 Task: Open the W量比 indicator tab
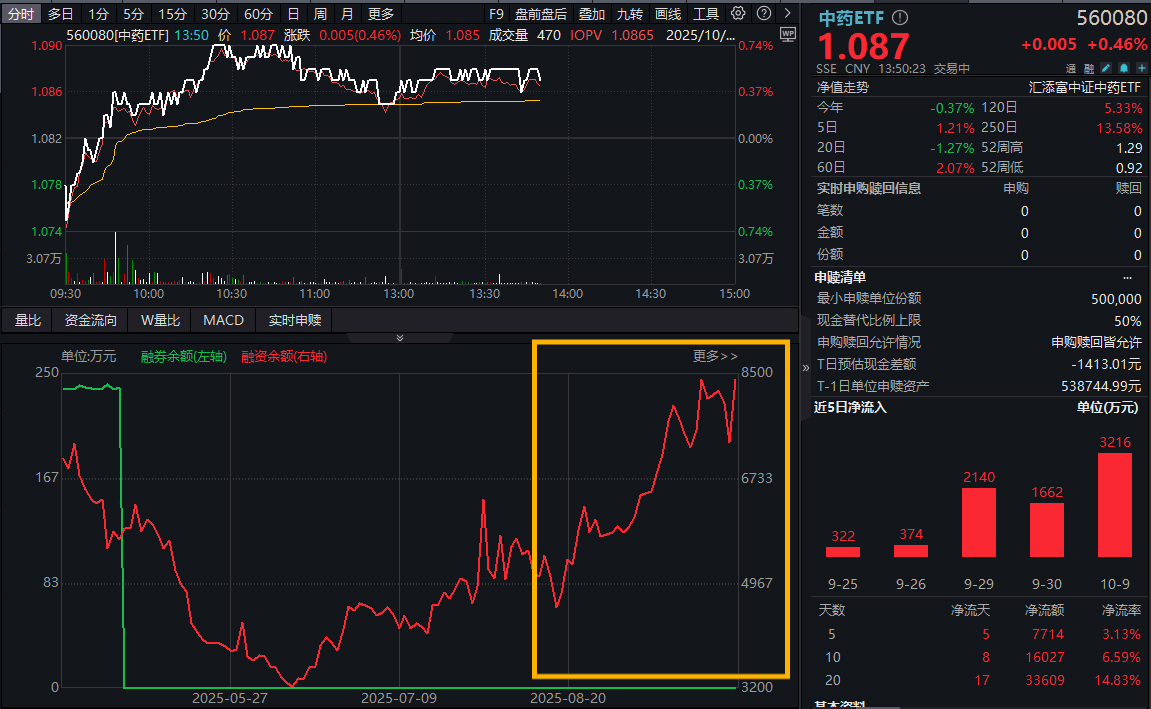point(160,320)
